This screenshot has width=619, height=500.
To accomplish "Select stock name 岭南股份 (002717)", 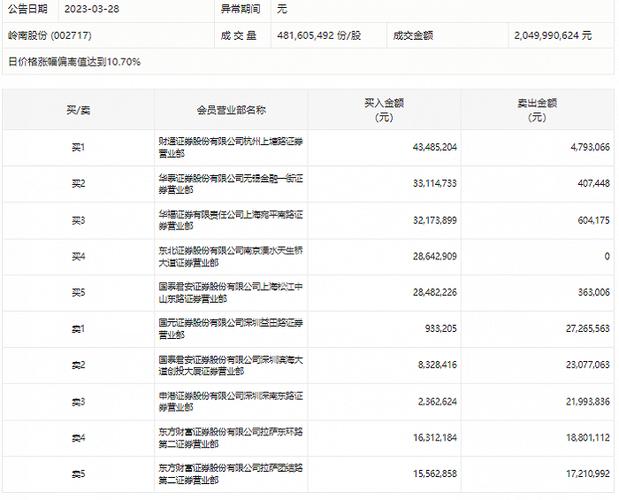I will 50,36.
